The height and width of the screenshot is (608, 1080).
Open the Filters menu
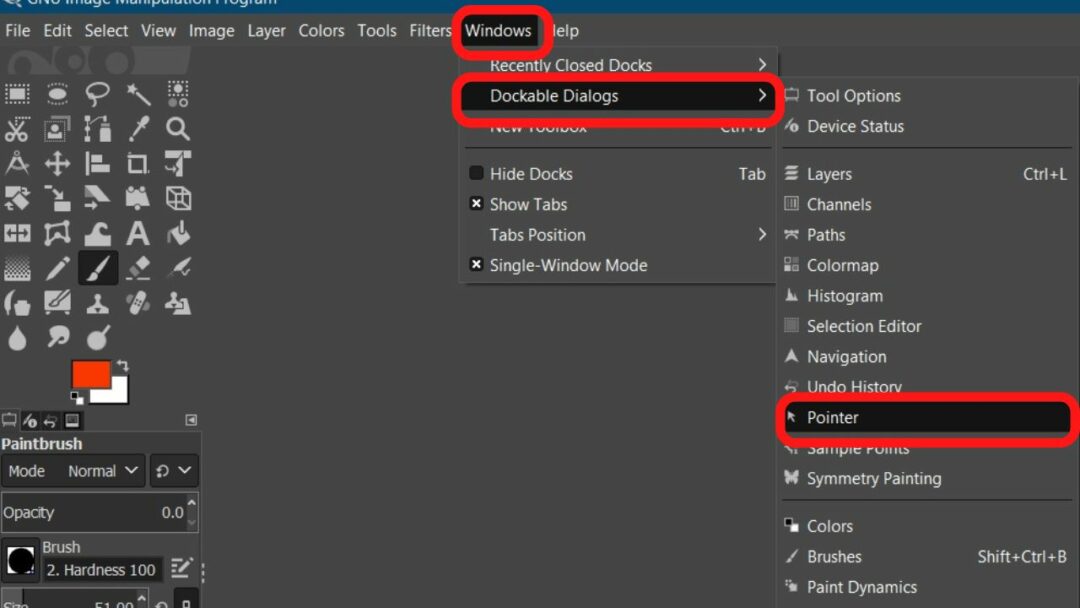coord(430,31)
